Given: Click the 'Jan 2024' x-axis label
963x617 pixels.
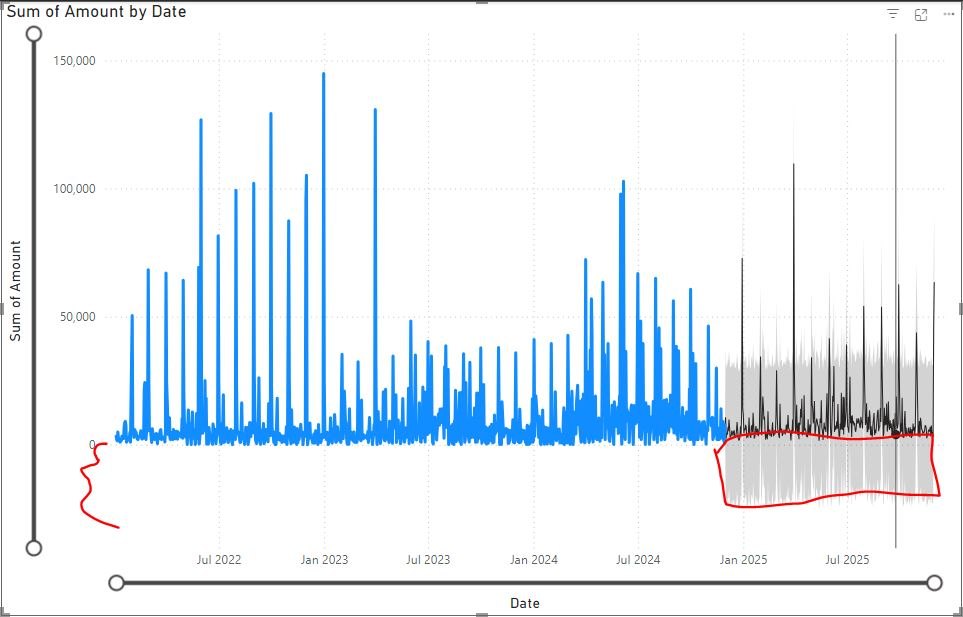Looking at the screenshot, I should (534, 560).
